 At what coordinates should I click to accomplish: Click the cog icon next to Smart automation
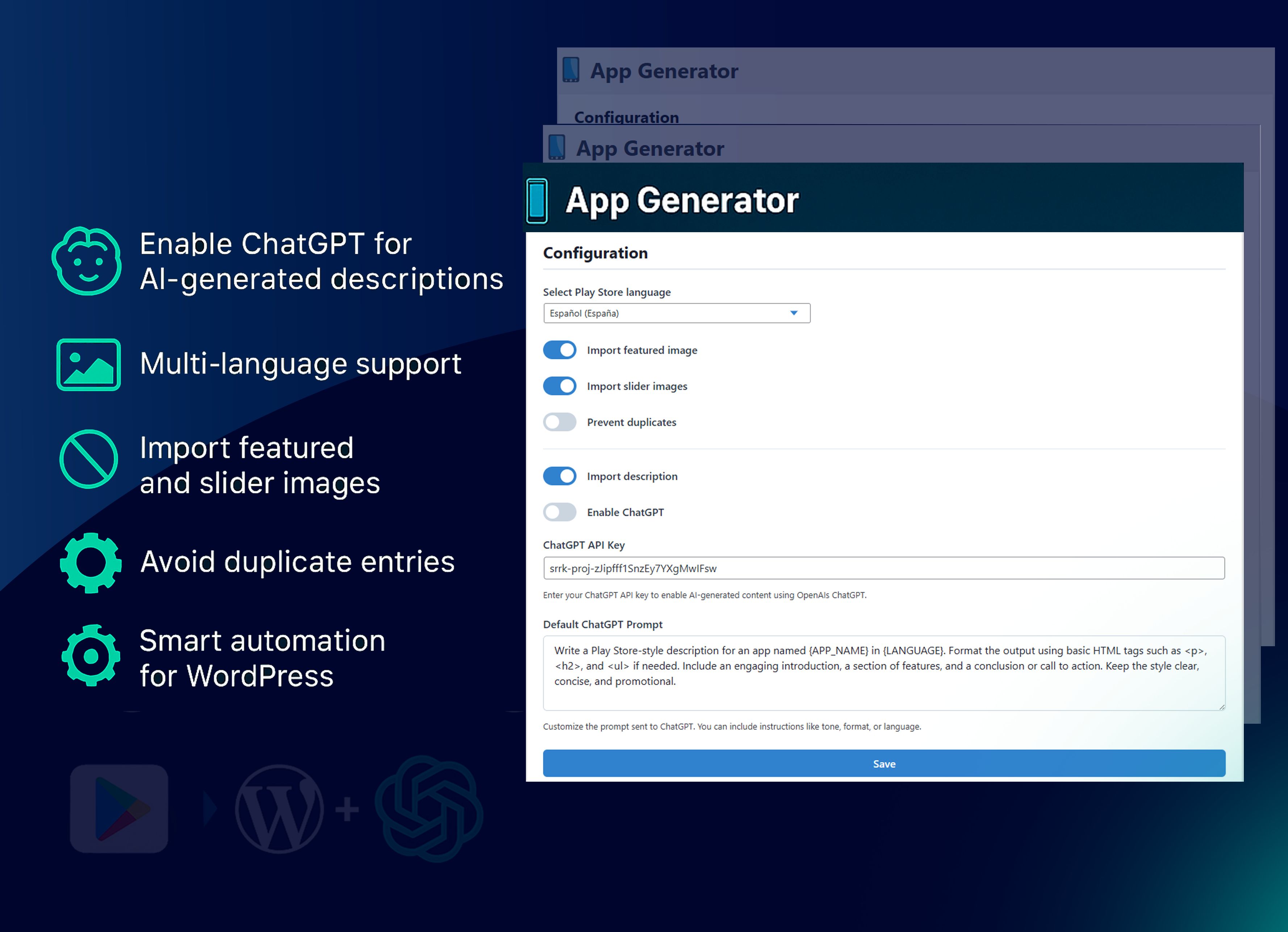coord(91,656)
